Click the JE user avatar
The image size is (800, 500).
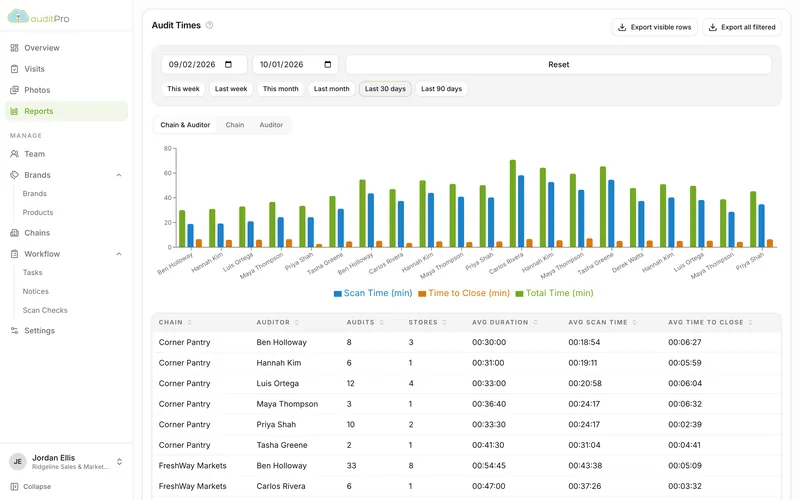pyautogui.click(x=18, y=462)
